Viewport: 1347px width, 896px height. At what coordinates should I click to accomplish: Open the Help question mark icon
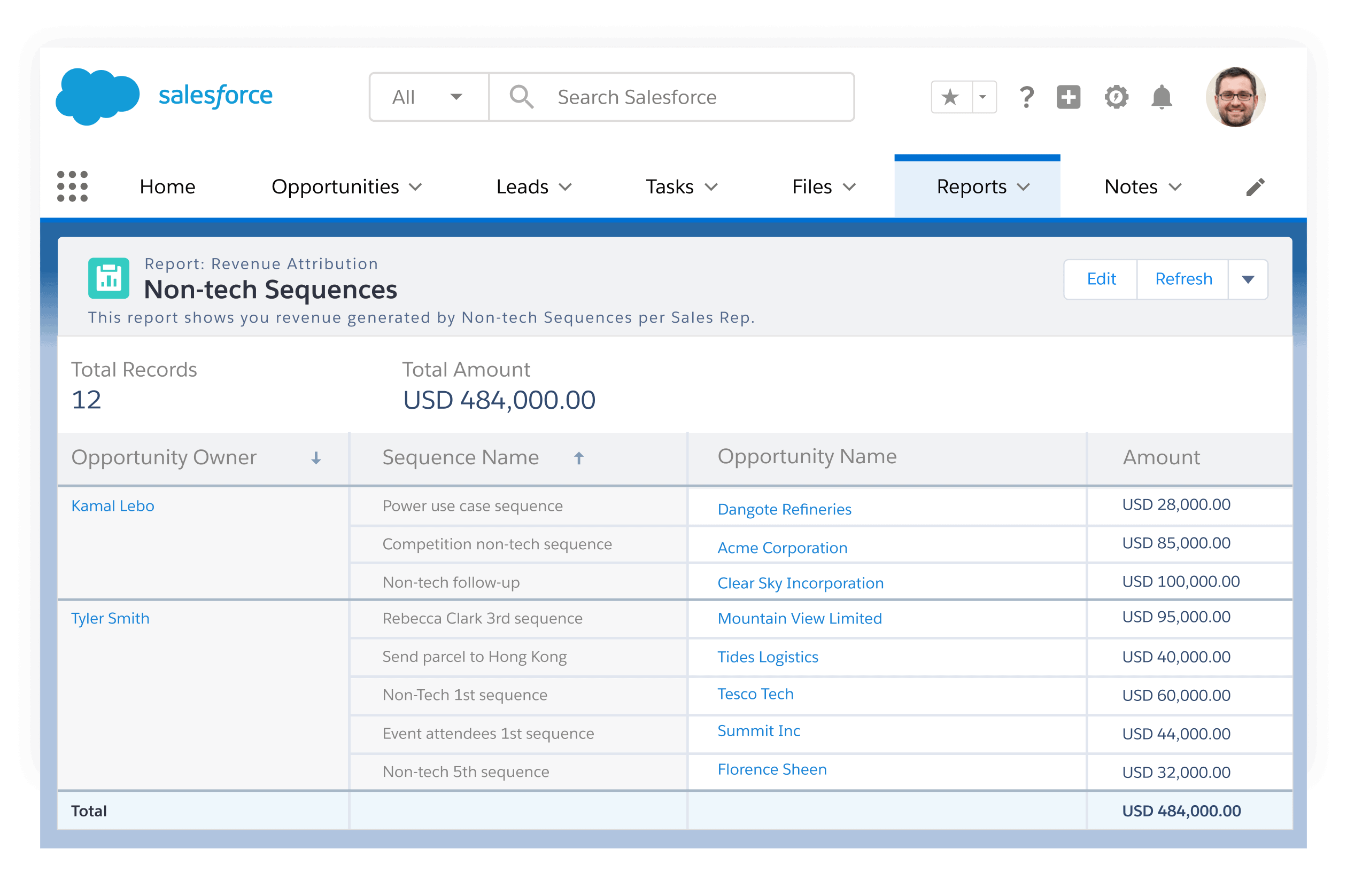coord(1026,97)
